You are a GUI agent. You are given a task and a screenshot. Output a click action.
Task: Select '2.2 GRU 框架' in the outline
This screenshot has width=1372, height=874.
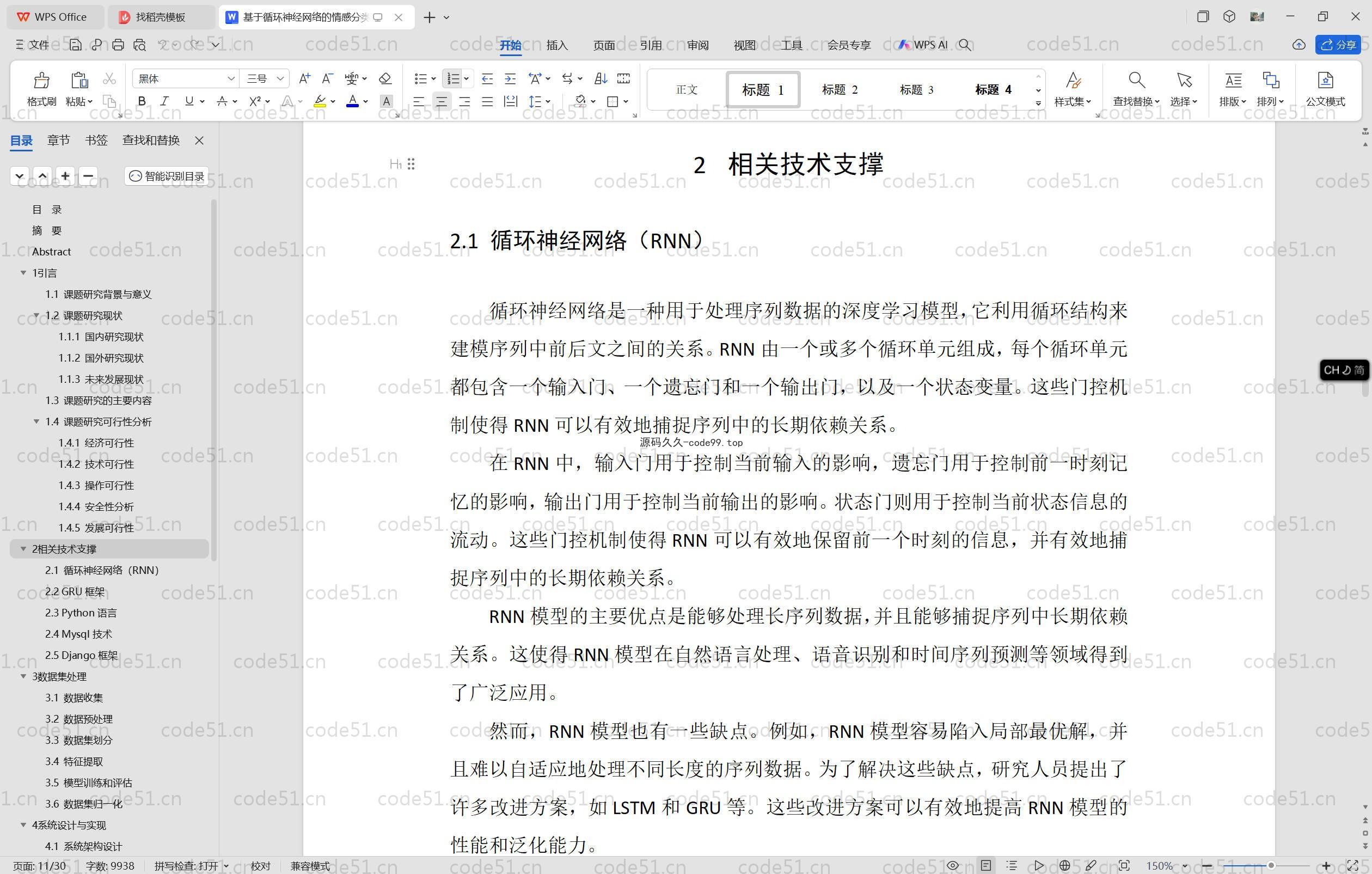click(75, 591)
